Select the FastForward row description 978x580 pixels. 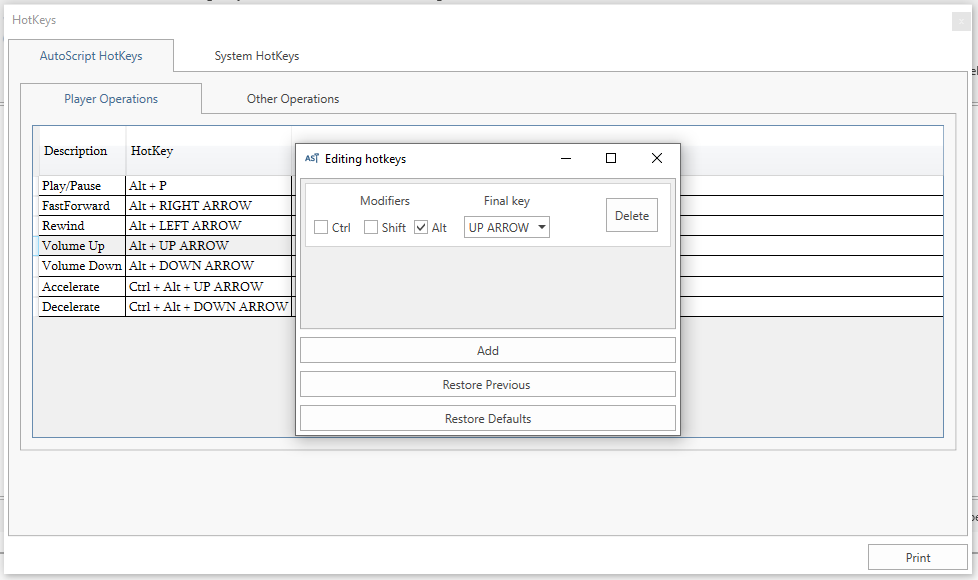[x=82, y=206]
